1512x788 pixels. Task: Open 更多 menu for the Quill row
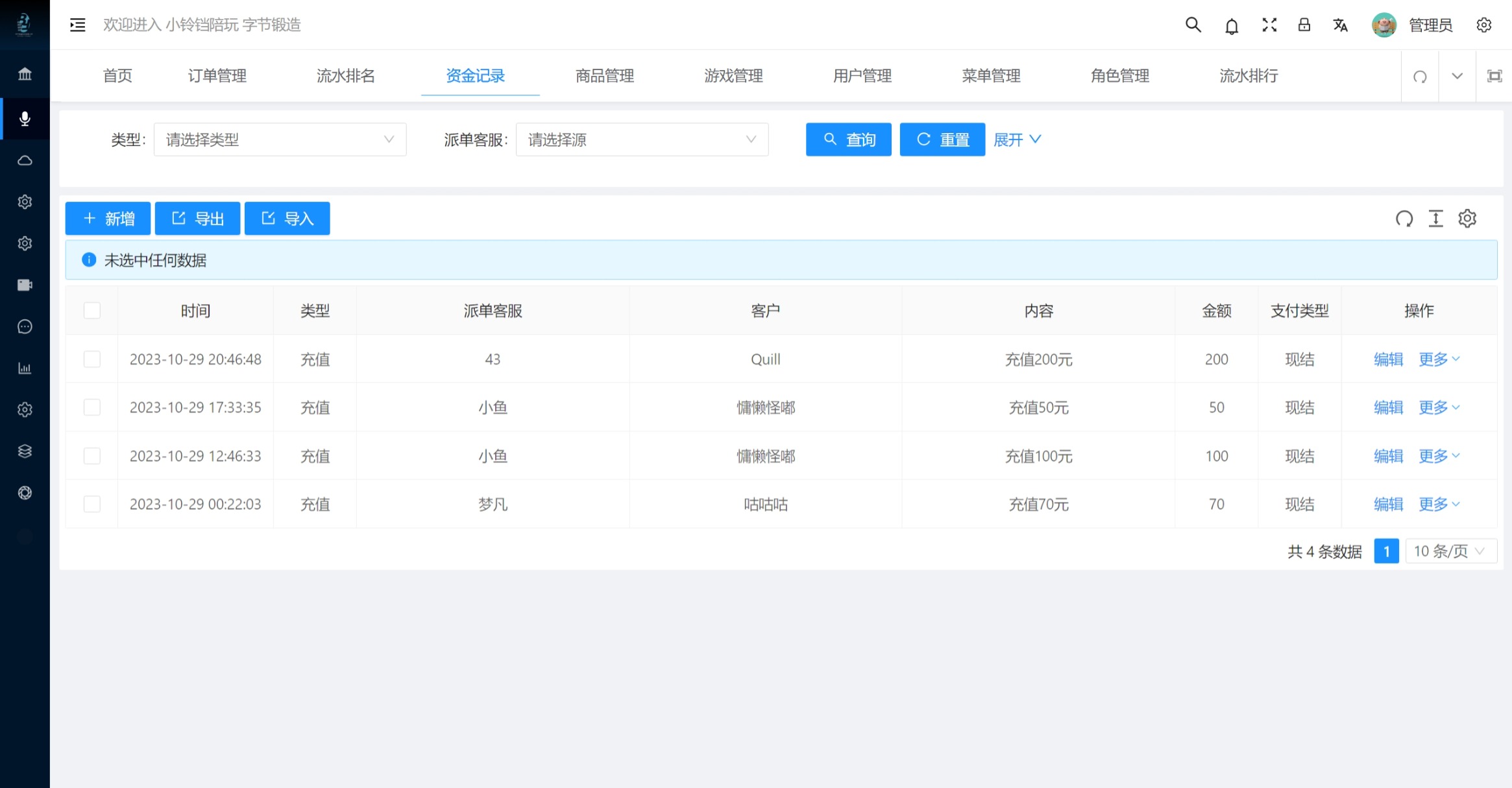click(x=1439, y=359)
